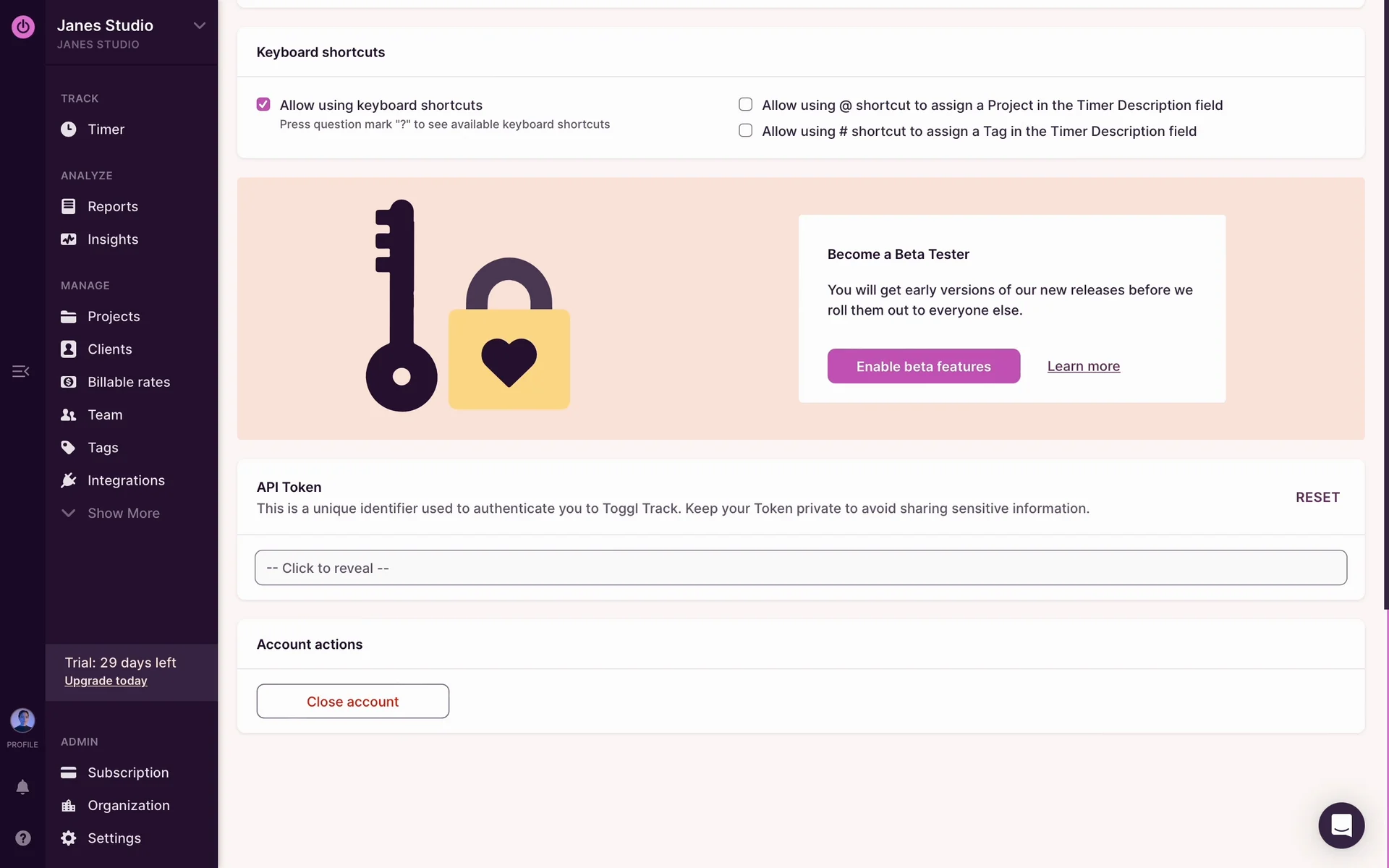
Task: Click the Integrations plug icon
Action: 69,480
